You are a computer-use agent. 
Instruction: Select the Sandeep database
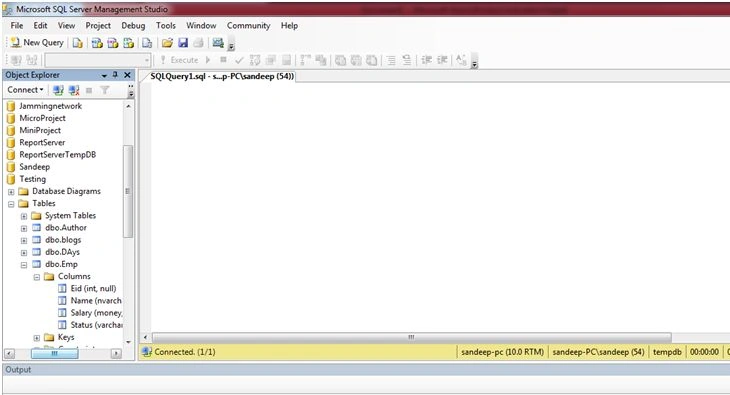pos(34,167)
